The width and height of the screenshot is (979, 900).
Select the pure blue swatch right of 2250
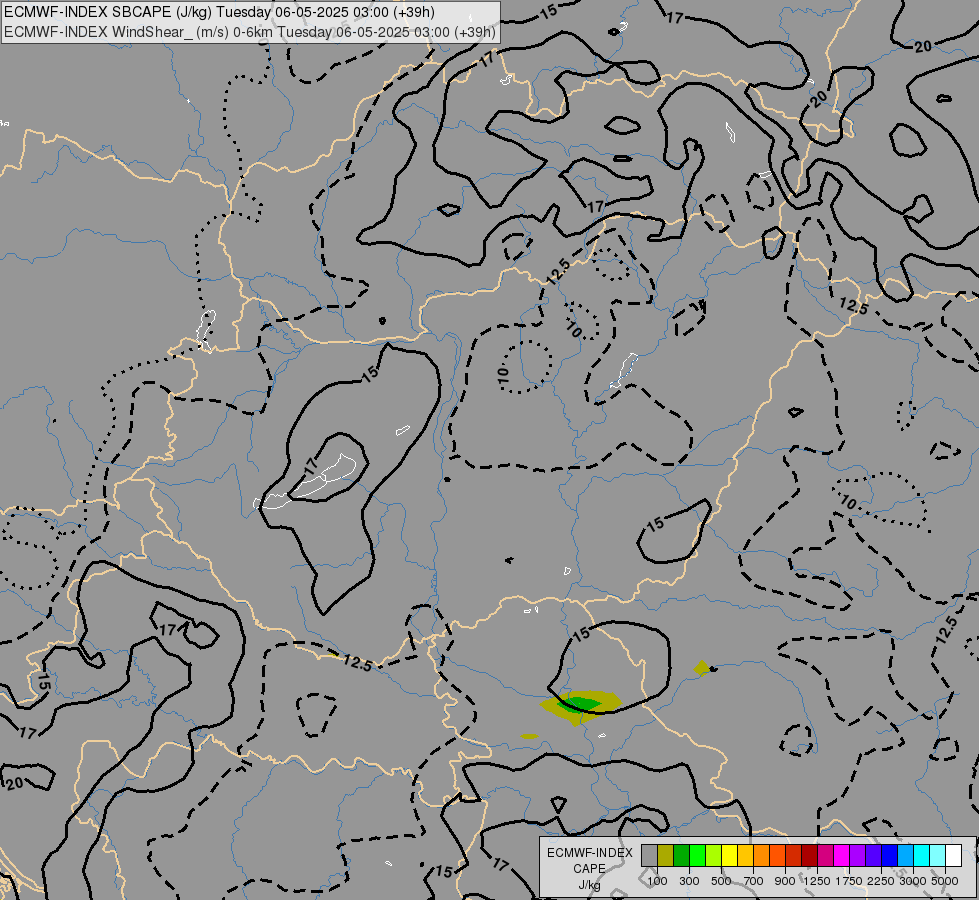click(890, 855)
